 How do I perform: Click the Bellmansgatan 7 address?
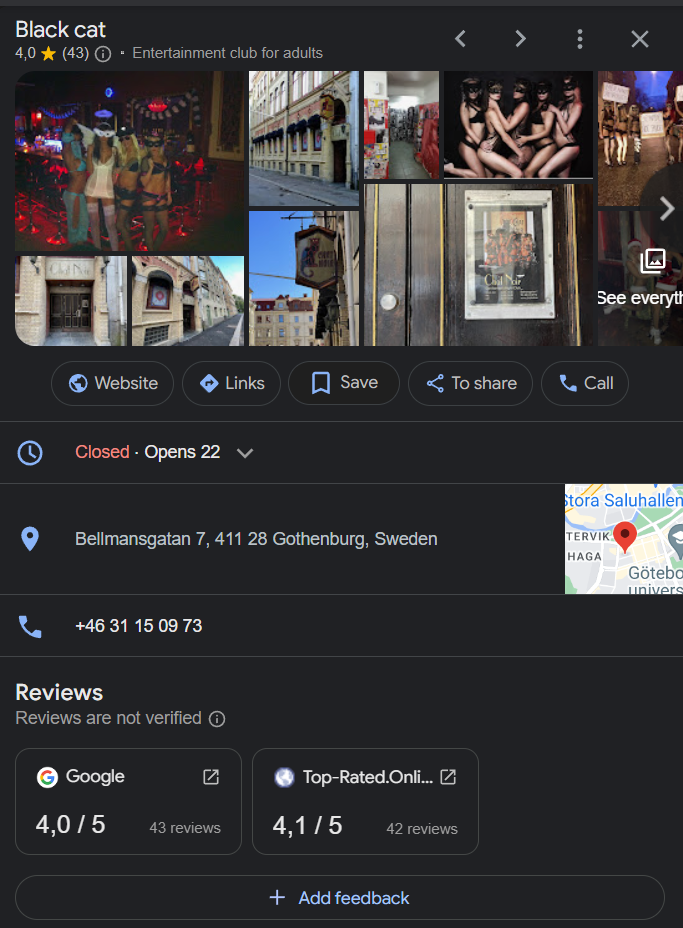point(256,539)
